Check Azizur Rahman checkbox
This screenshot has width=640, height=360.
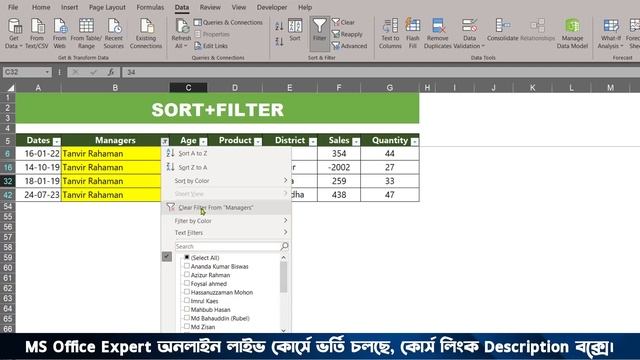[x=187, y=274]
